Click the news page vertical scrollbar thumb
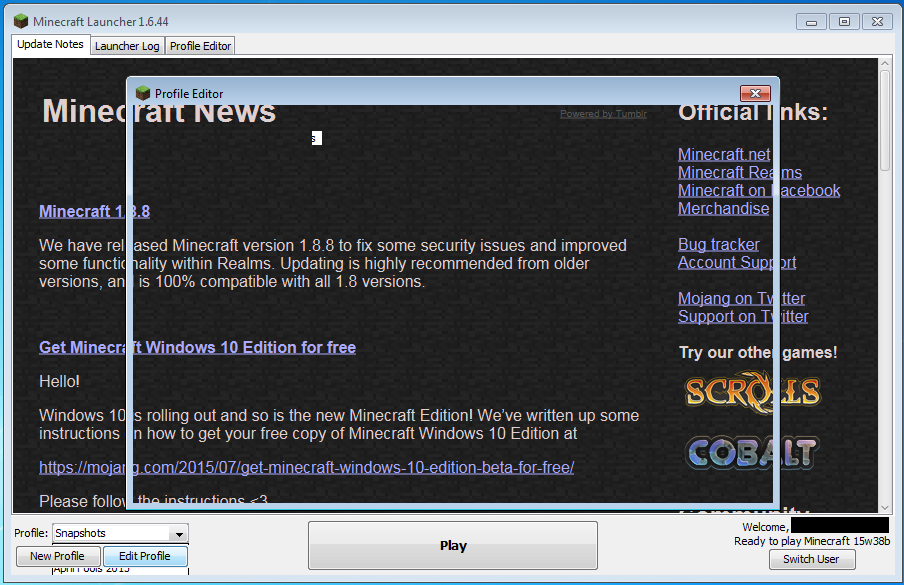Image resolution: width=904 pixels, height=585 pixels. coord(885,120)
